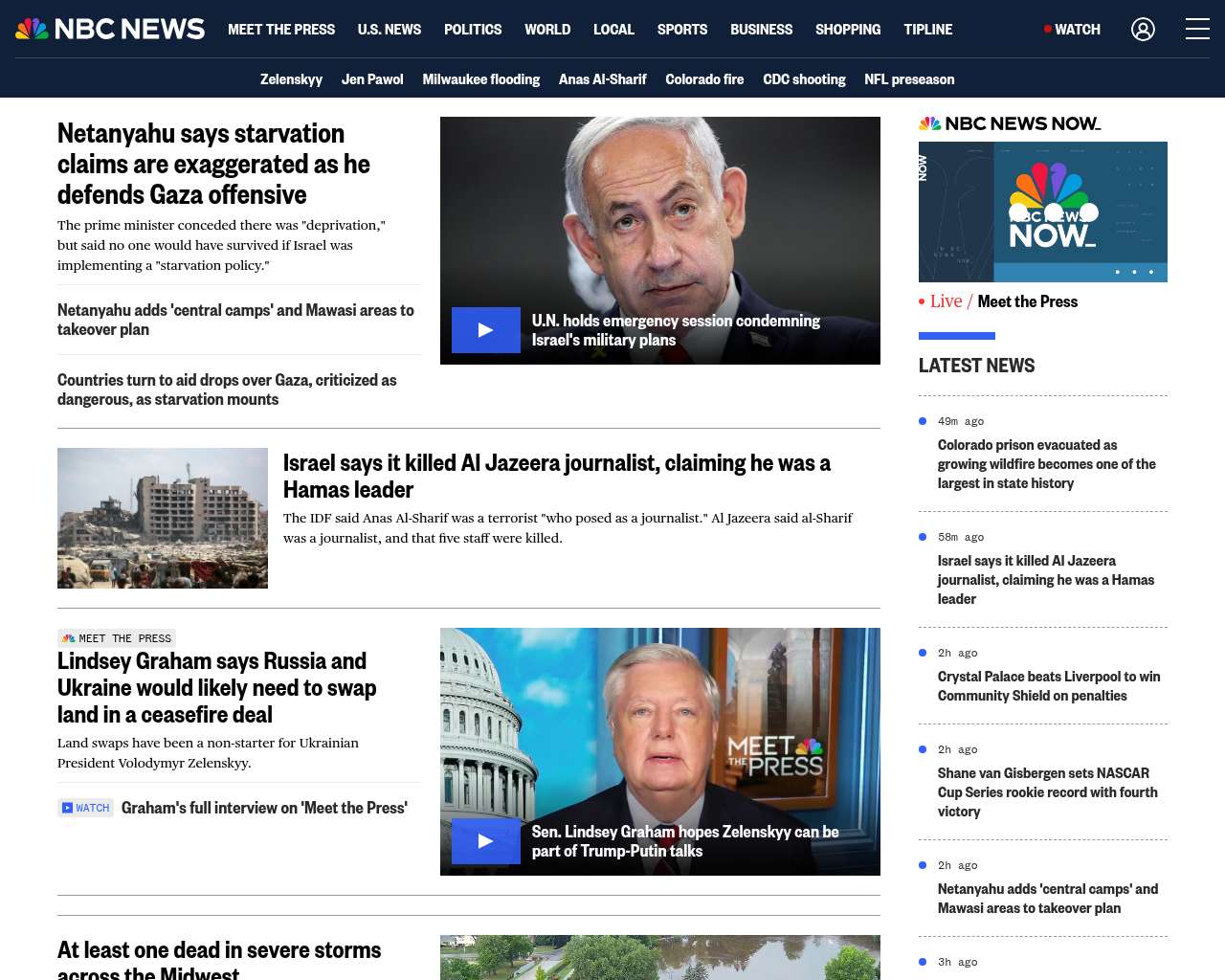The height and width of the screenshot is (980, 1225).
Task: Select the Jen Pawol trending topic
Action: 372,79
